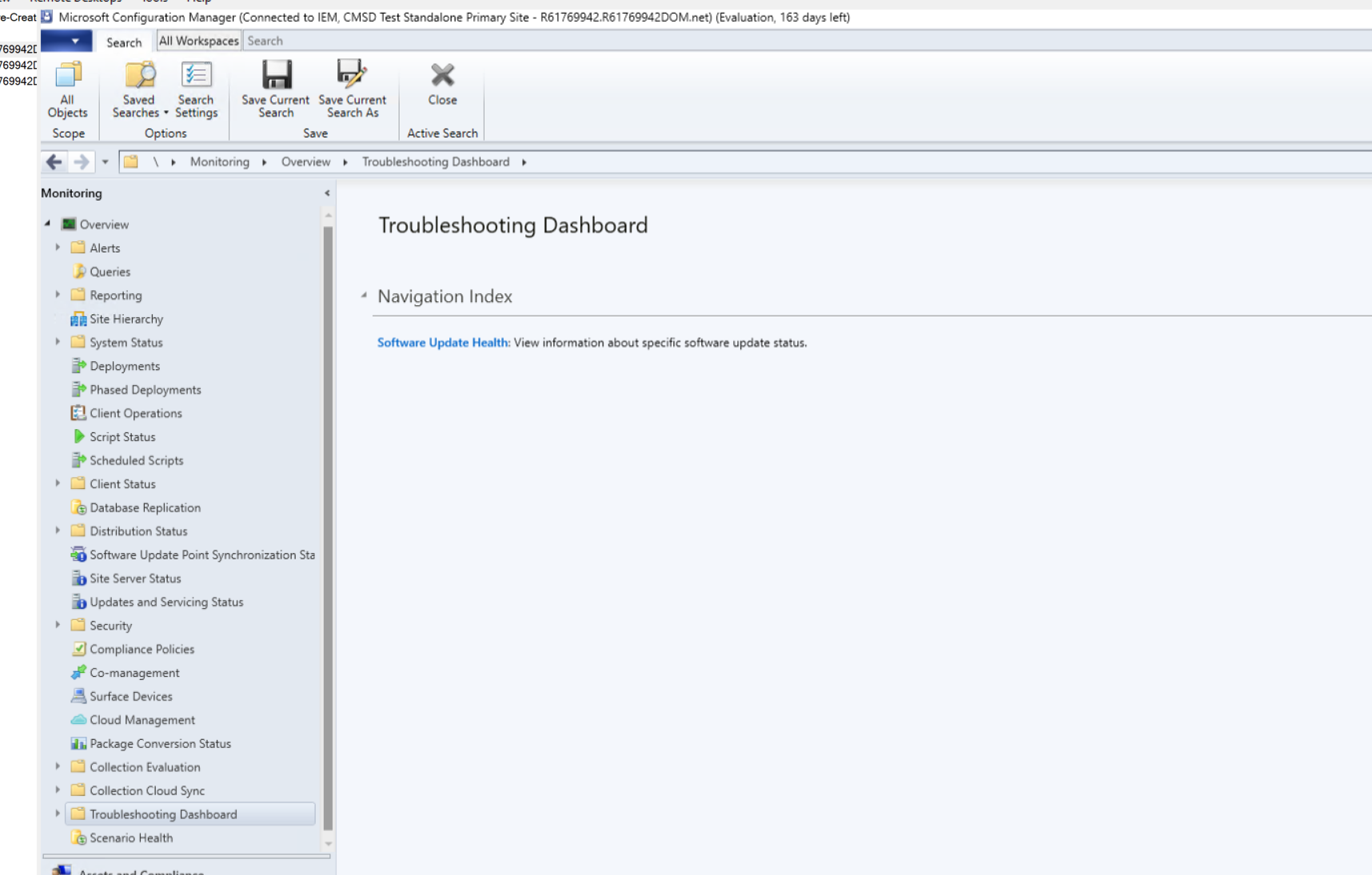Image resolution: width=1372 pixels, height=875 pixels.
Task: Expand the Collection Evaluation node
Action: 58,766
